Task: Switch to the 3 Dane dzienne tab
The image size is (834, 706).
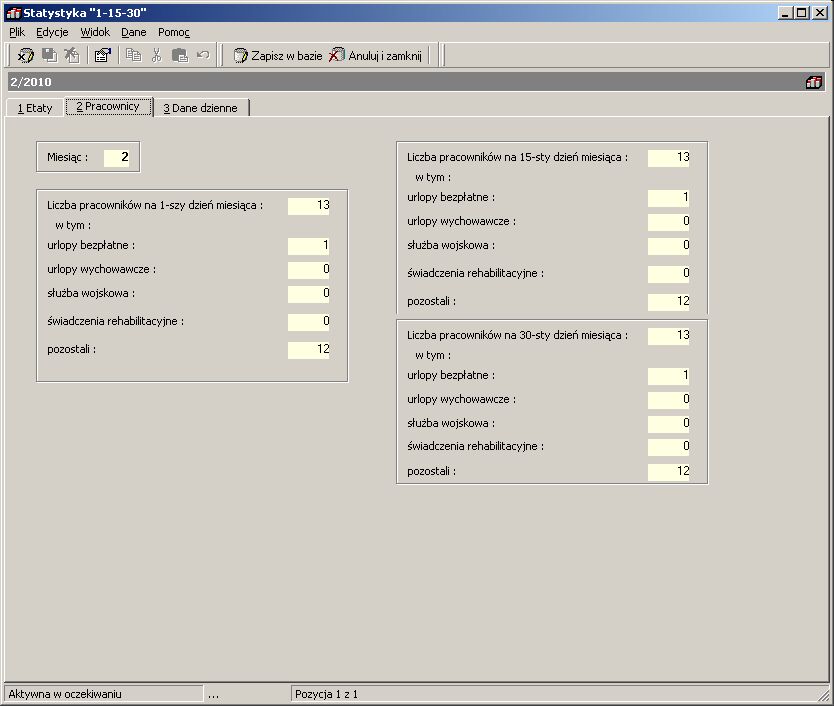Action: [x=201, y=108]
